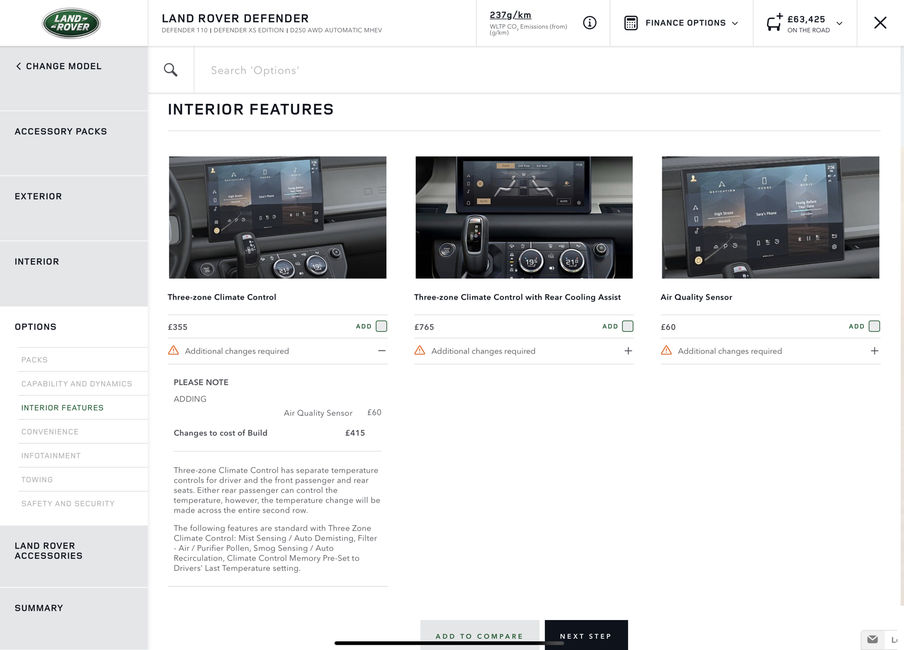The image size is (904, 650).
Task: Focus the Search 'Options' field
Action: (x=548, y=70)
